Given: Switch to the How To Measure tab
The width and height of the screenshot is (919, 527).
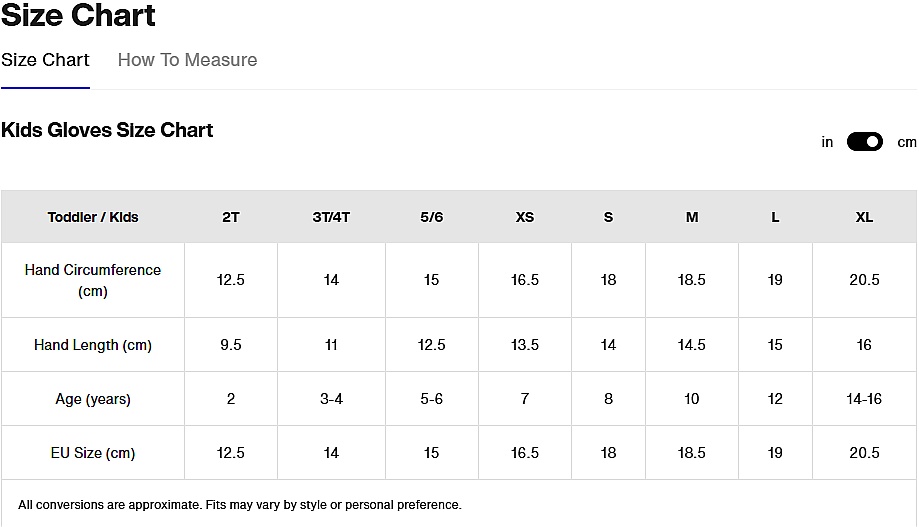Looking at the screenshot, I should (x=187, y=60).
